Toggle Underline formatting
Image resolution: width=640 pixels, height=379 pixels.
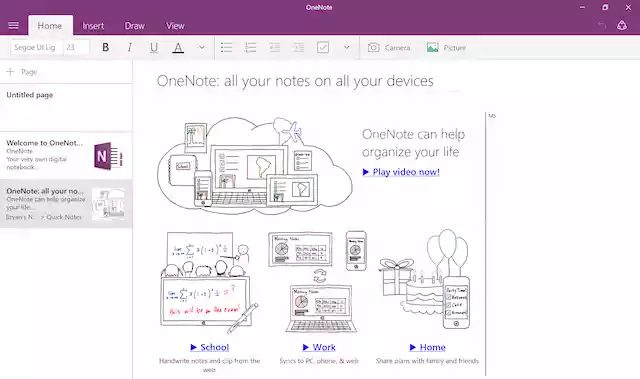point(154,47)
